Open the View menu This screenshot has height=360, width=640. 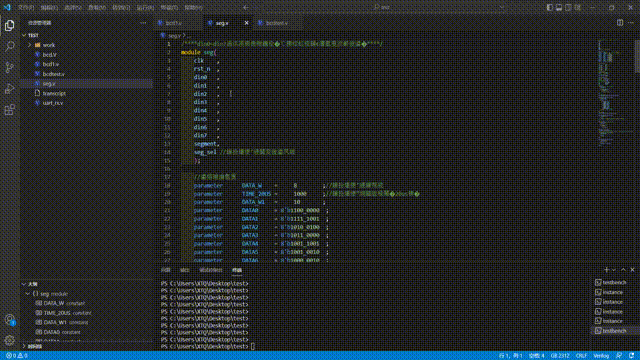coord(97,7)
